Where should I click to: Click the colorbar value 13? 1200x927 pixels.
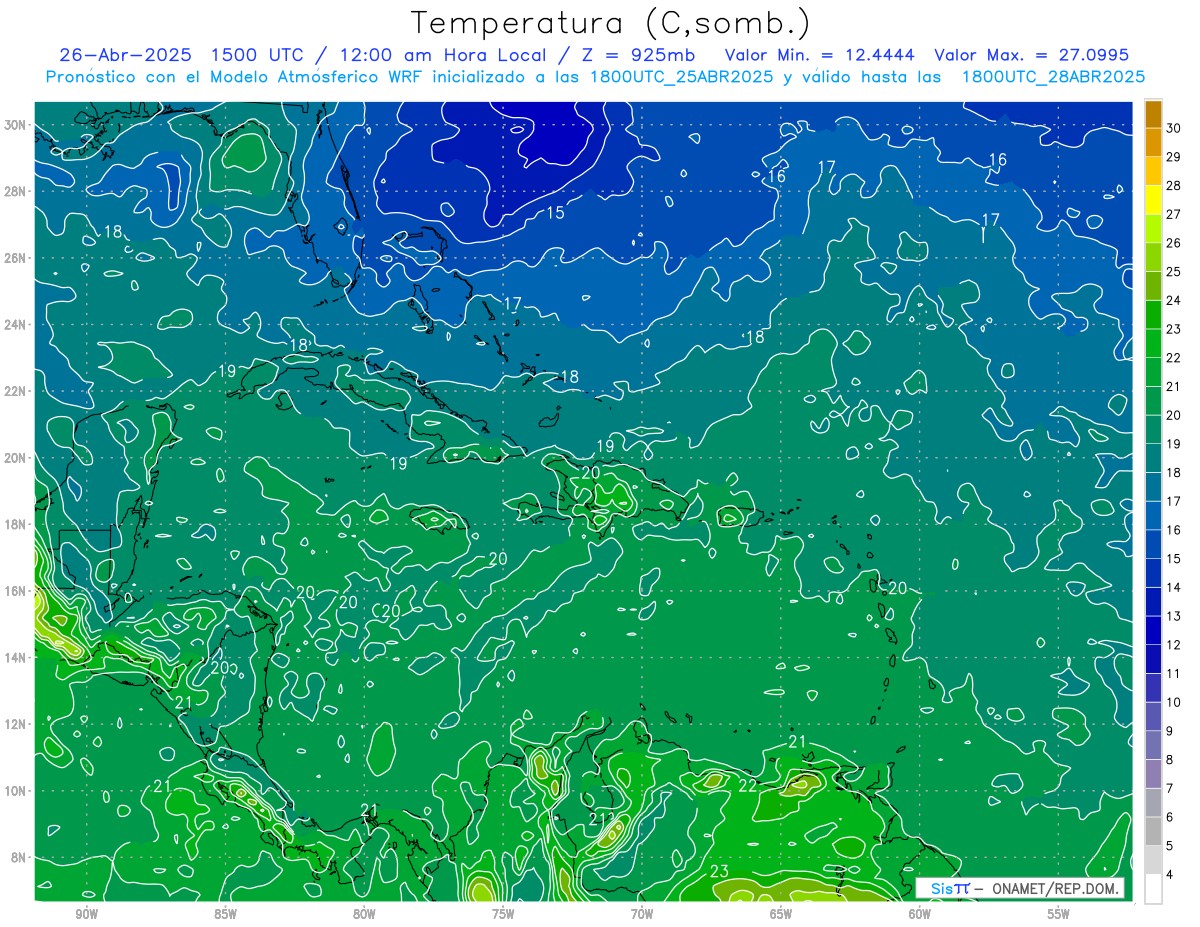click(x=1174, y=615)
